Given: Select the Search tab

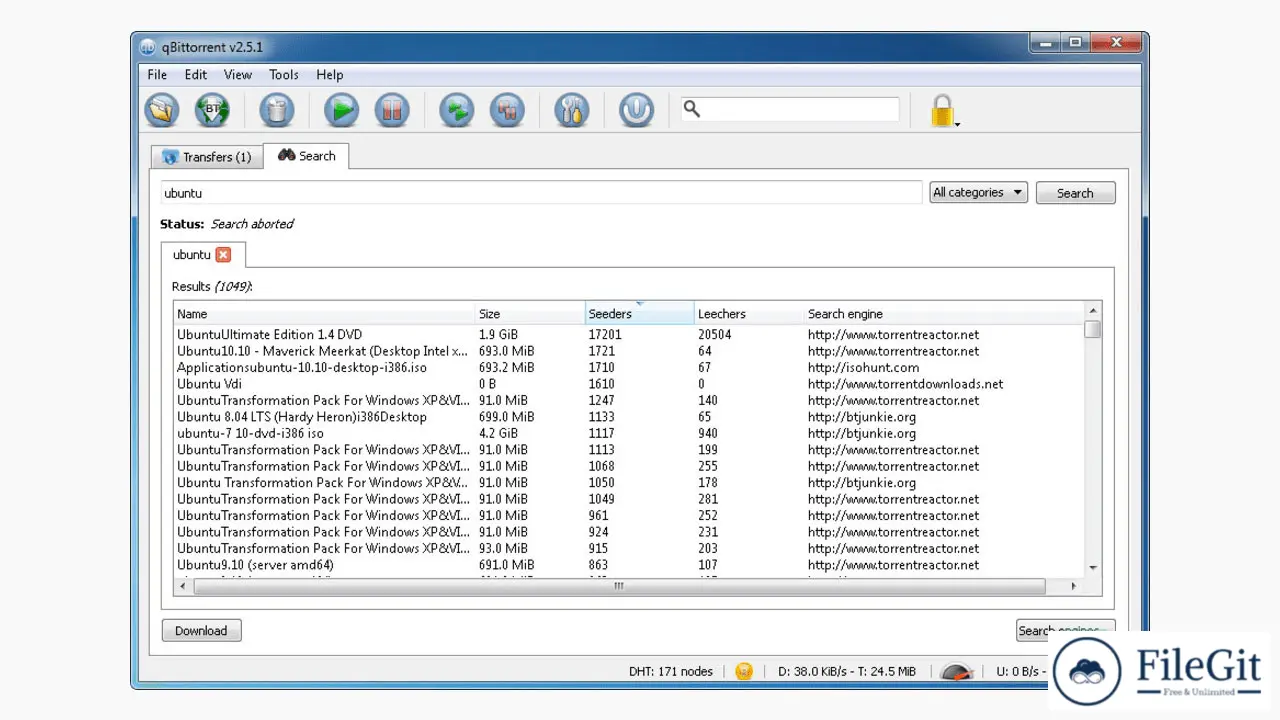Looking at the screenshot, I should pos(306,156).
